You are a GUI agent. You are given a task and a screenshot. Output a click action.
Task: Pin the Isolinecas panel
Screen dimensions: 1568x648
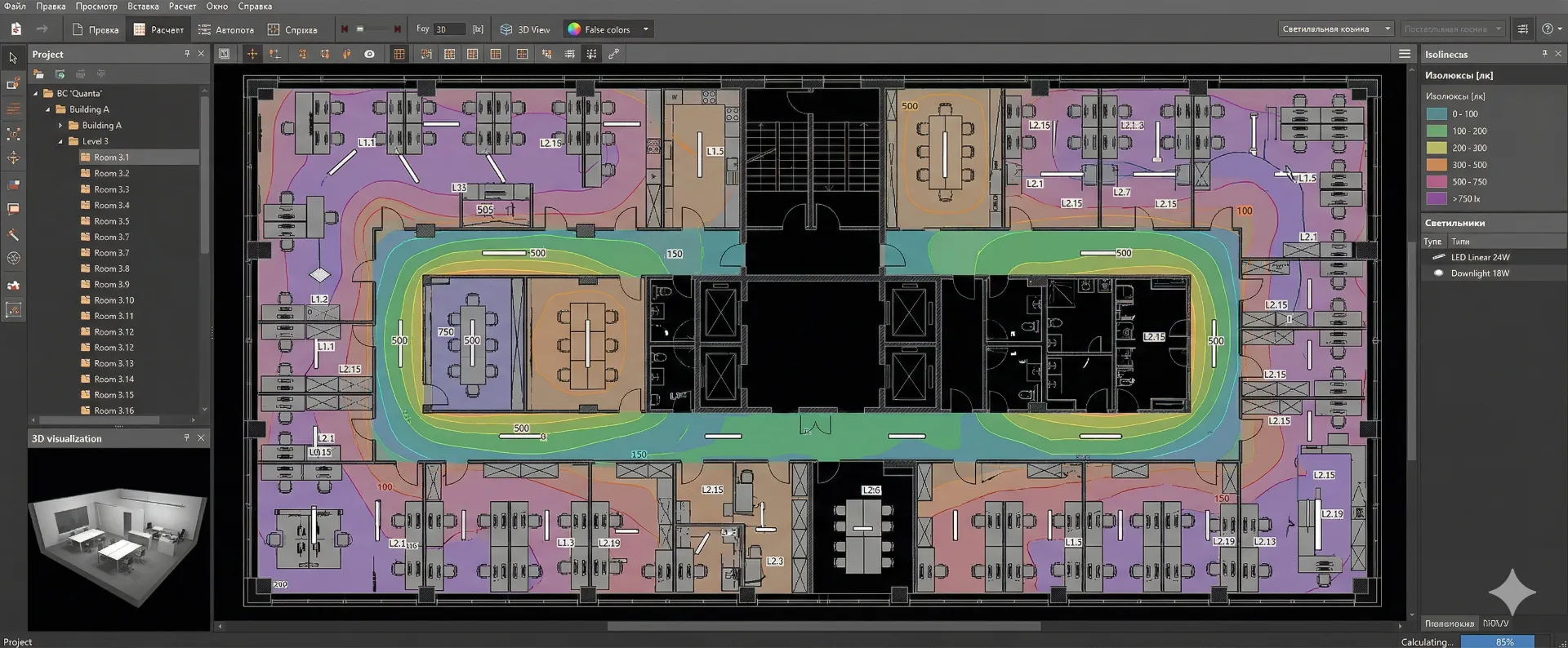(x=1544, y=54)
